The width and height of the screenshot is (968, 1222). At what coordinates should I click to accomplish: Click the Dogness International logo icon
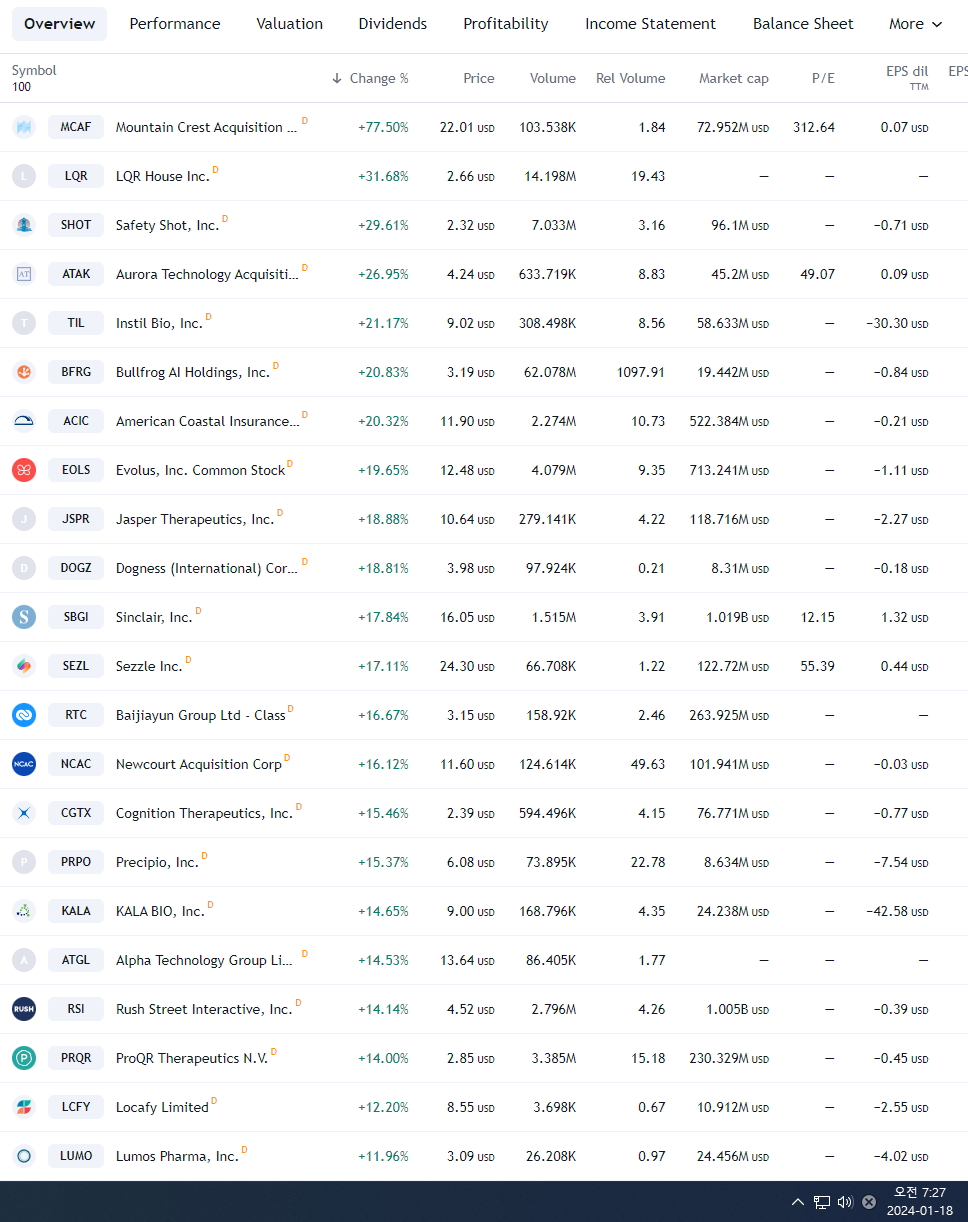click(24, 568)
